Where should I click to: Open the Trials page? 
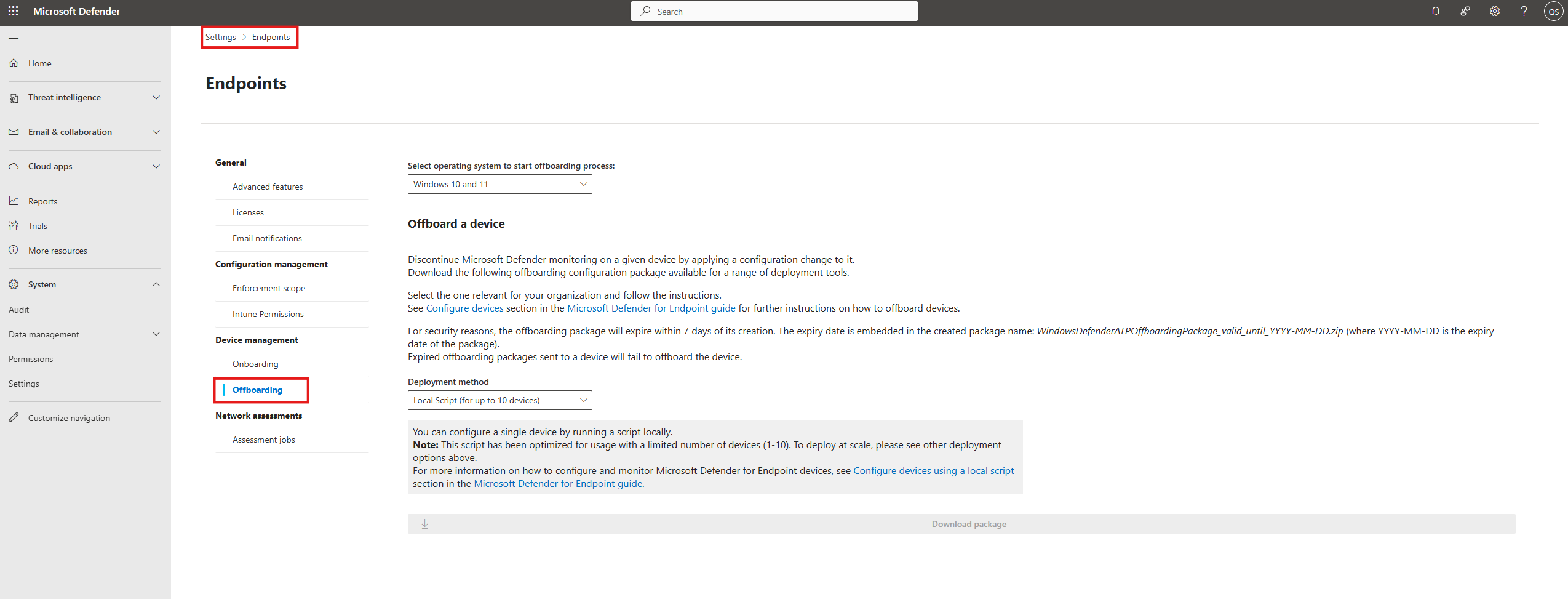click(x=38, y=226)
